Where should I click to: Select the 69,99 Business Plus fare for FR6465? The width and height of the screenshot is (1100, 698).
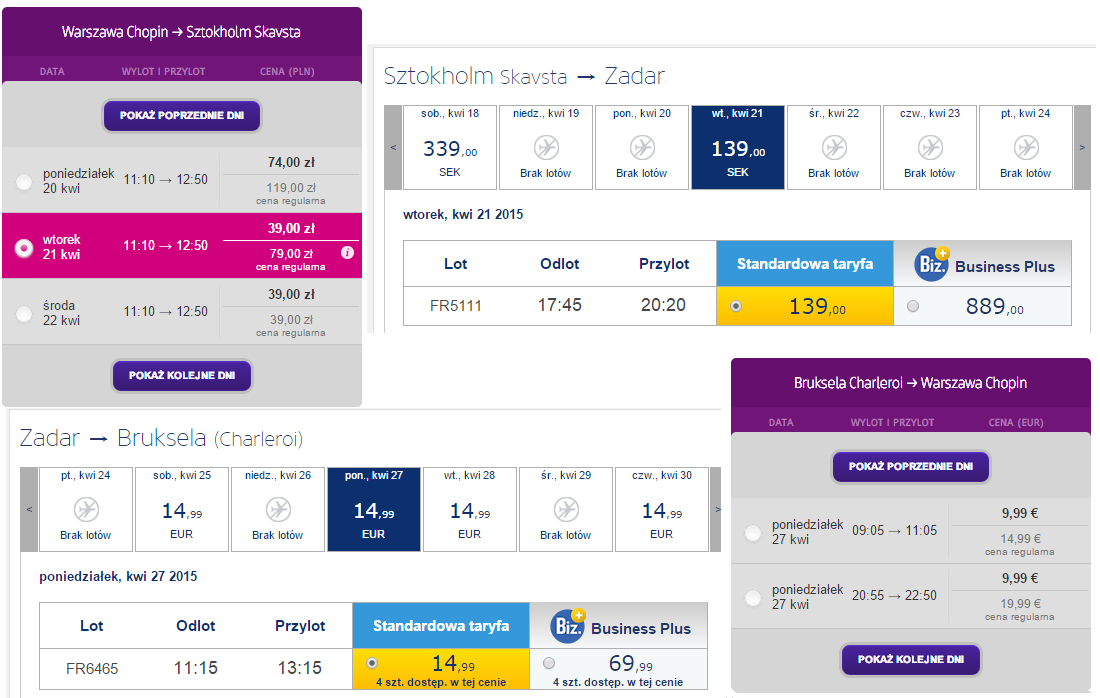click(549, 663)
